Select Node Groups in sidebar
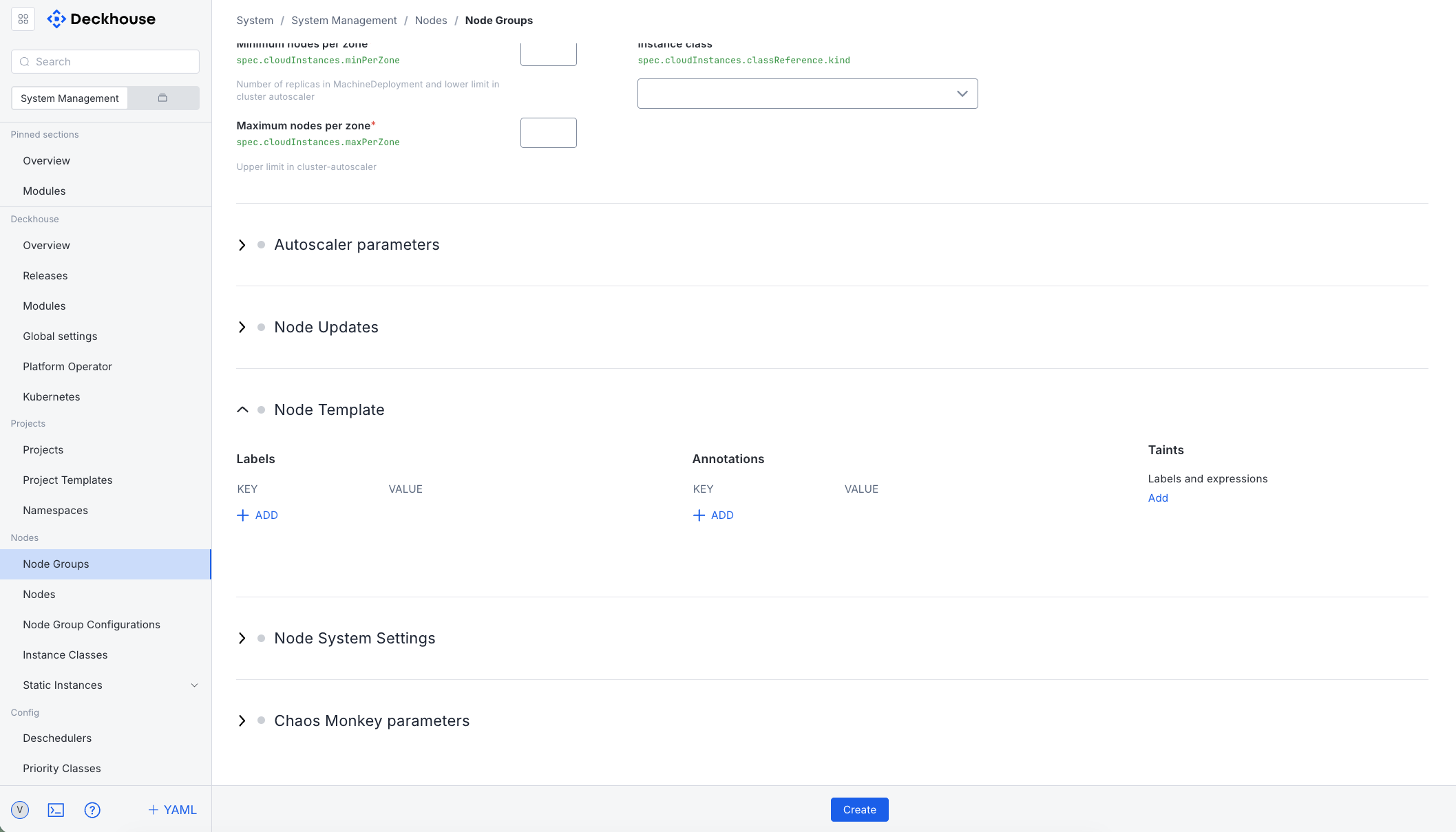The image size is (1456, 832). (105, 564)
